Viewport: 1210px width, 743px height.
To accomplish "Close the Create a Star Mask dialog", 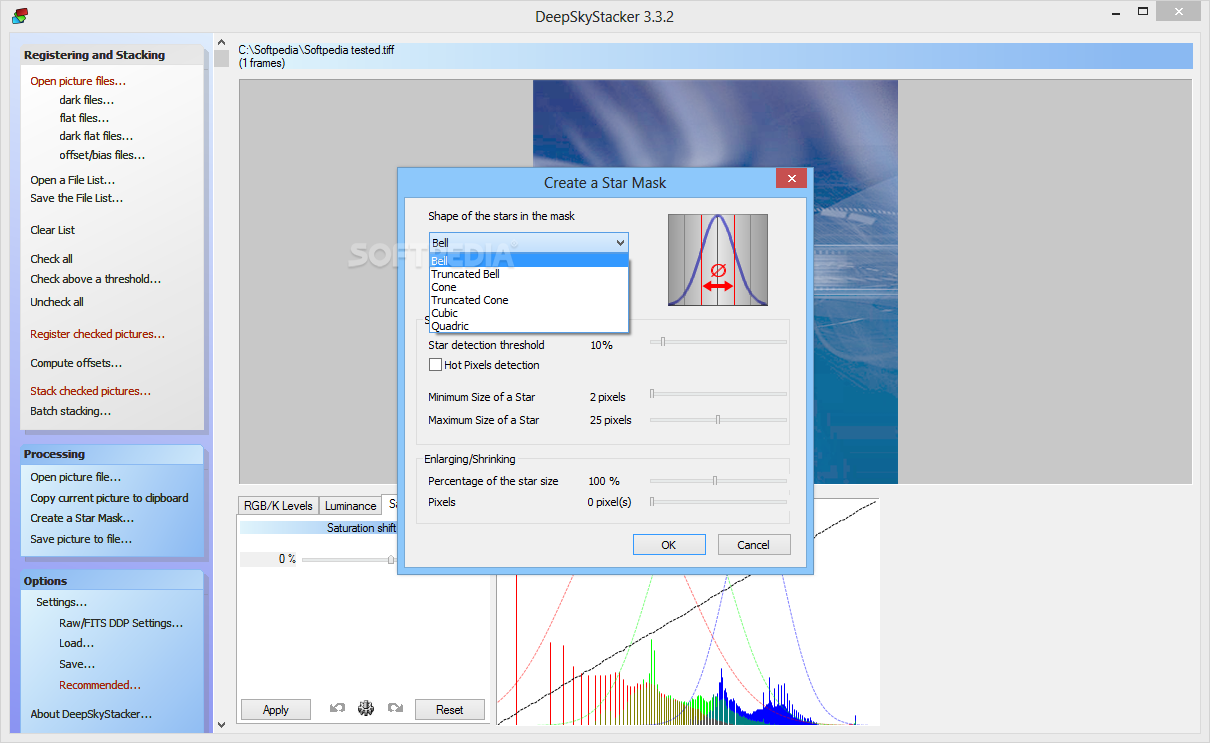I will 791,179.
